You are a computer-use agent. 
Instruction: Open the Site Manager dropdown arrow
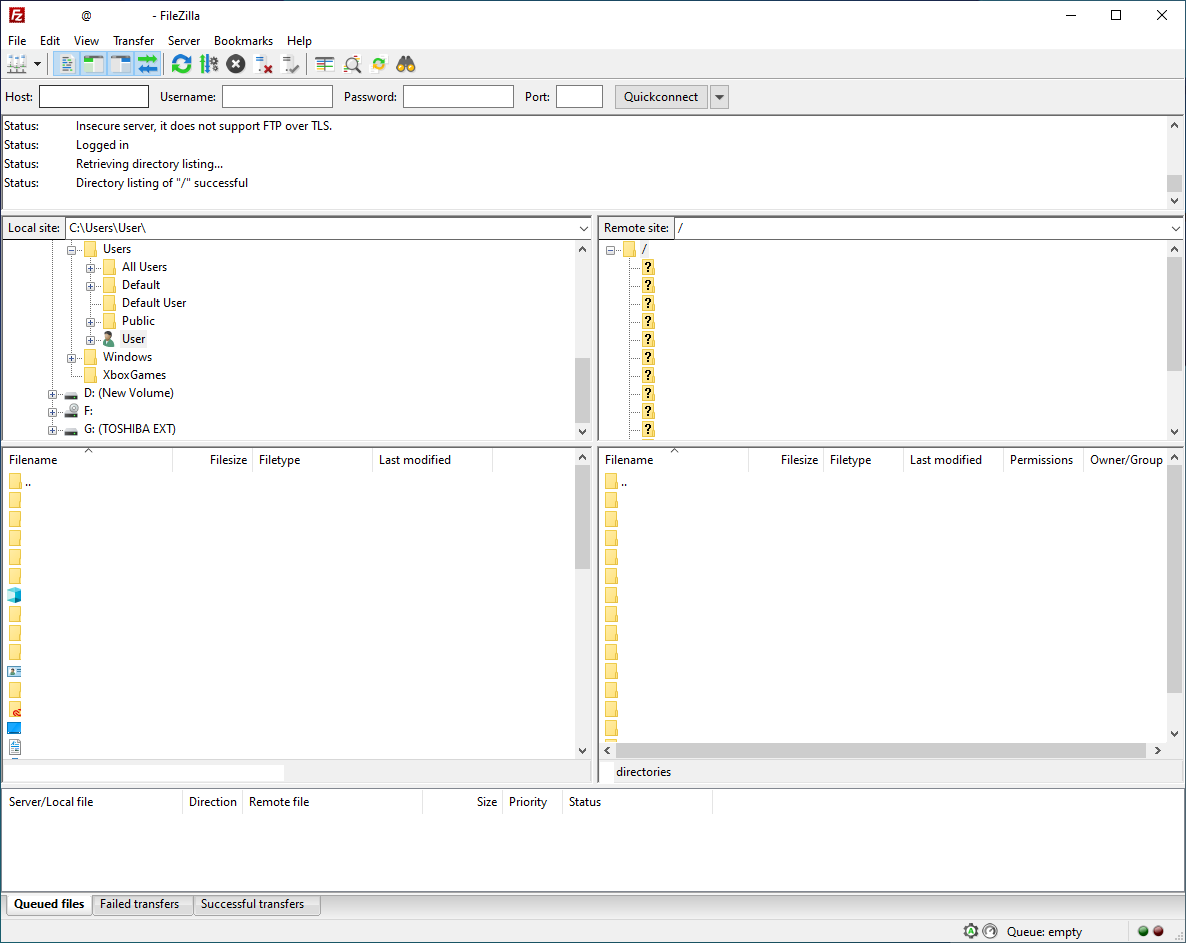point(37,64)
